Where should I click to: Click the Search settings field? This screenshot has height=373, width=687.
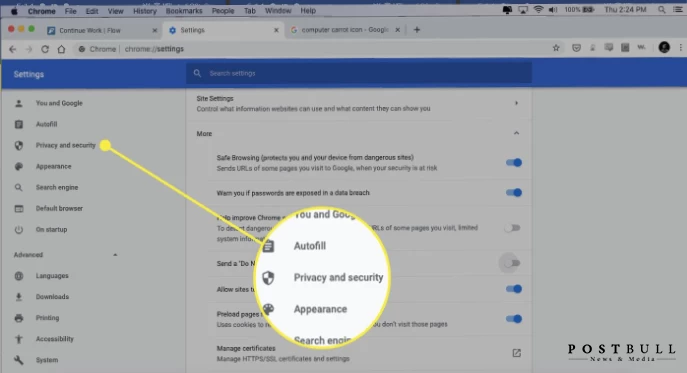pyautogui.click(x=359, y=73)
